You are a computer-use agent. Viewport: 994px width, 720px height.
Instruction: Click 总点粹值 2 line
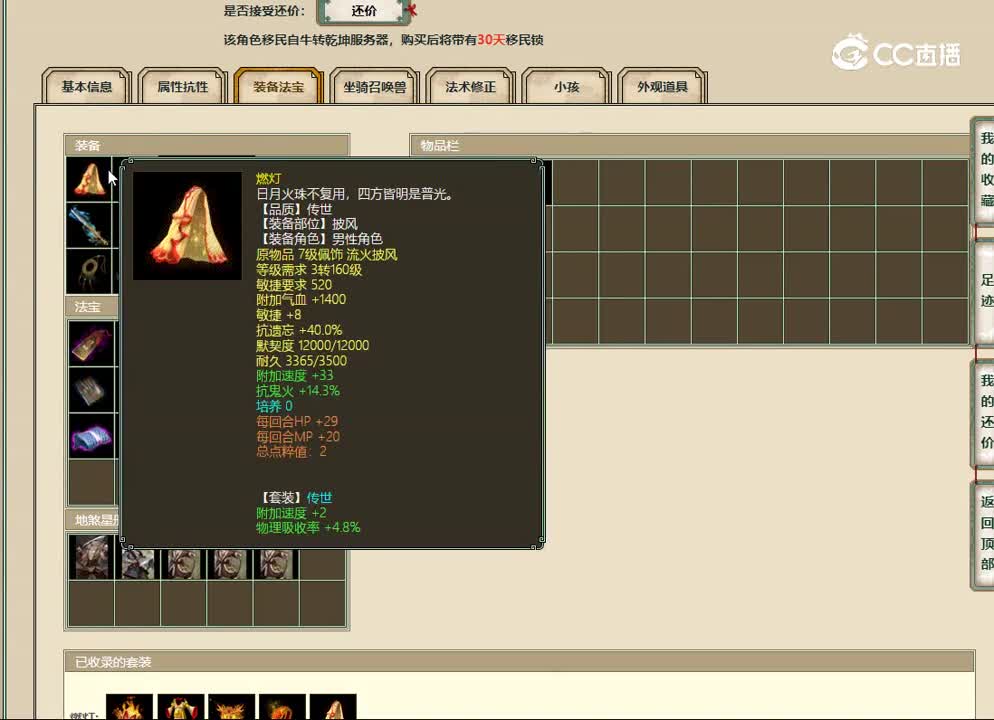pos(292,452)
